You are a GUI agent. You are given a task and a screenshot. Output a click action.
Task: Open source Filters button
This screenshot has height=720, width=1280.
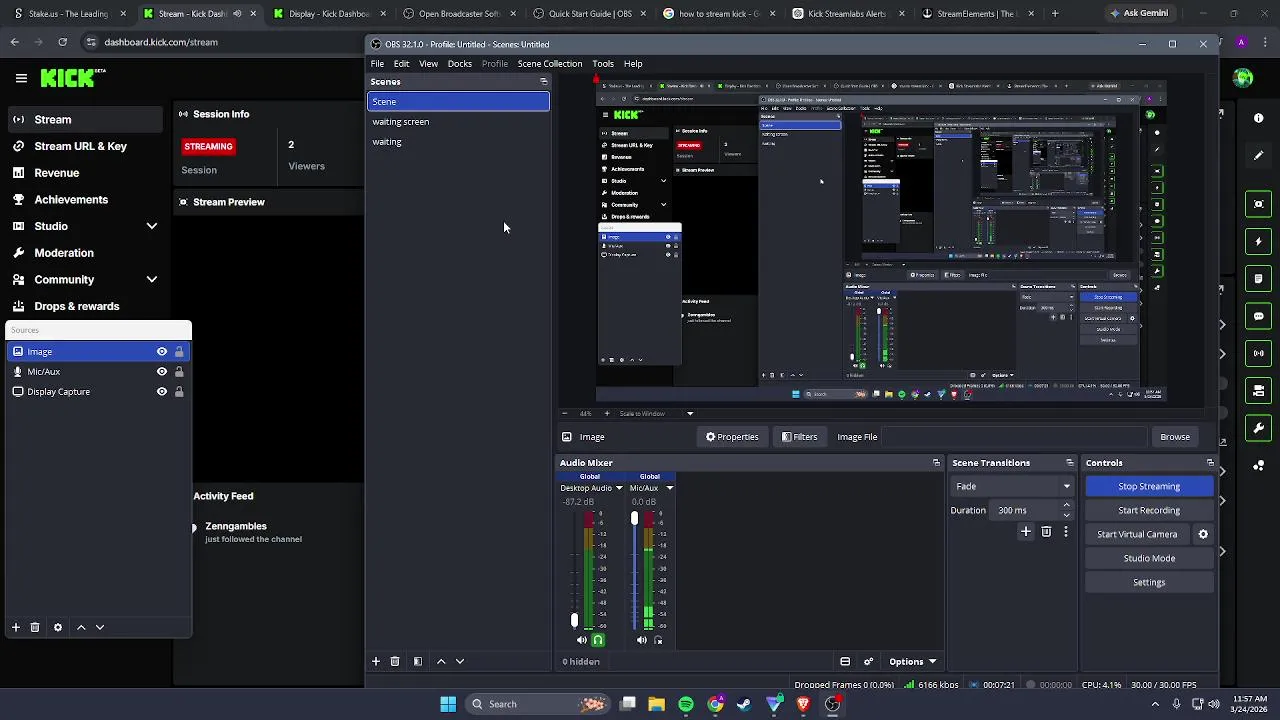[799, 437]
